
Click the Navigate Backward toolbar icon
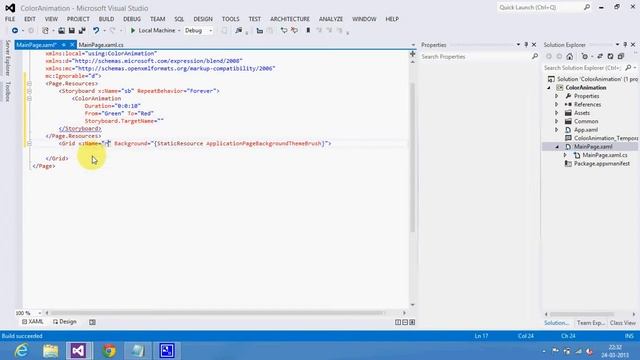[15, 31]
